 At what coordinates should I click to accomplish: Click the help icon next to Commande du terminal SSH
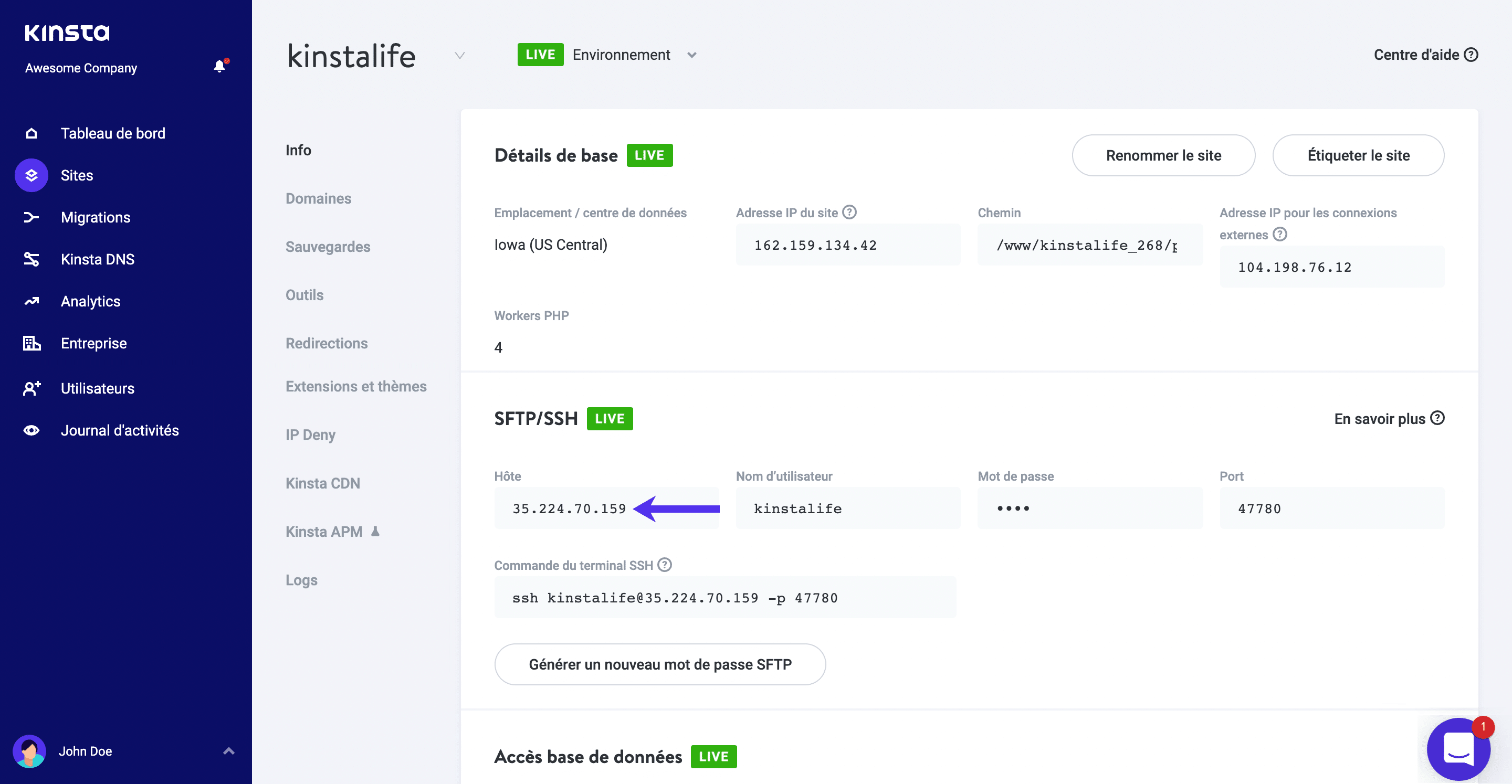665,565
